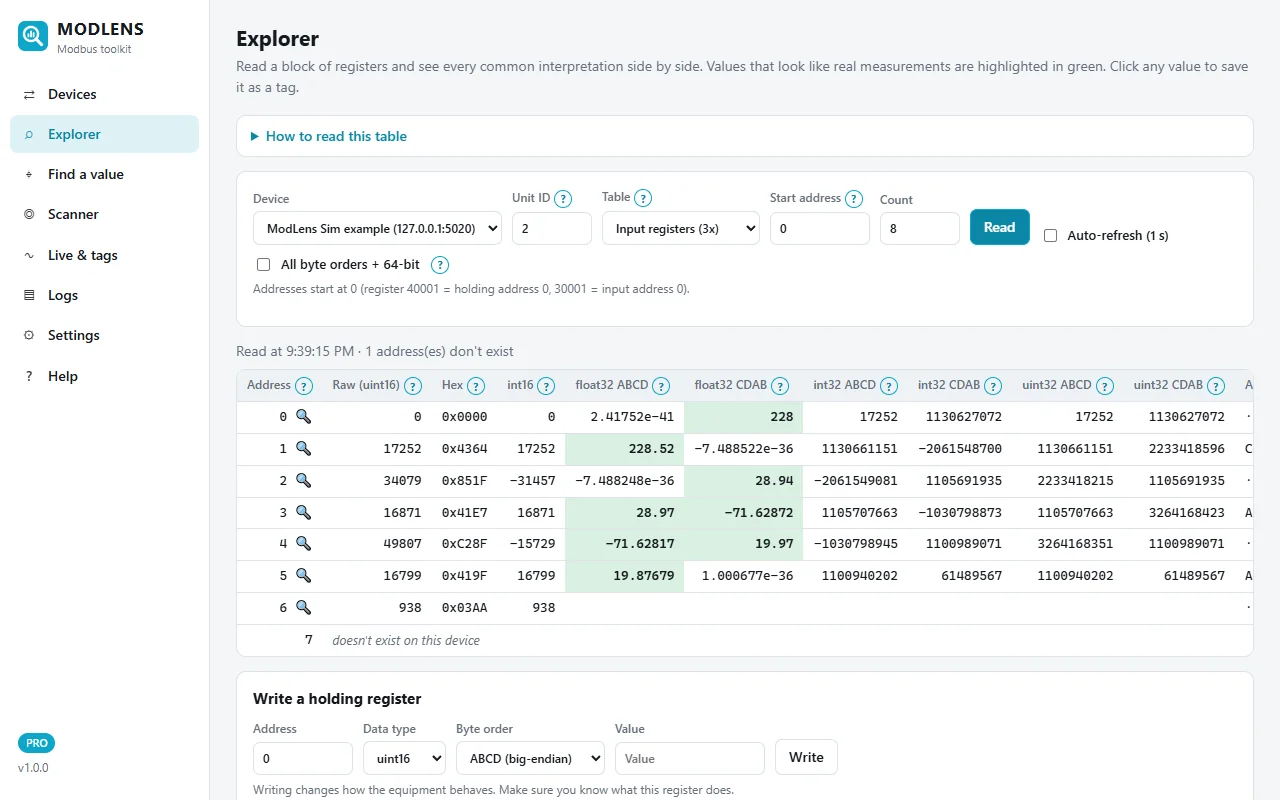
Task: Open the Input registers table dropdown
Action: [681, 228]
